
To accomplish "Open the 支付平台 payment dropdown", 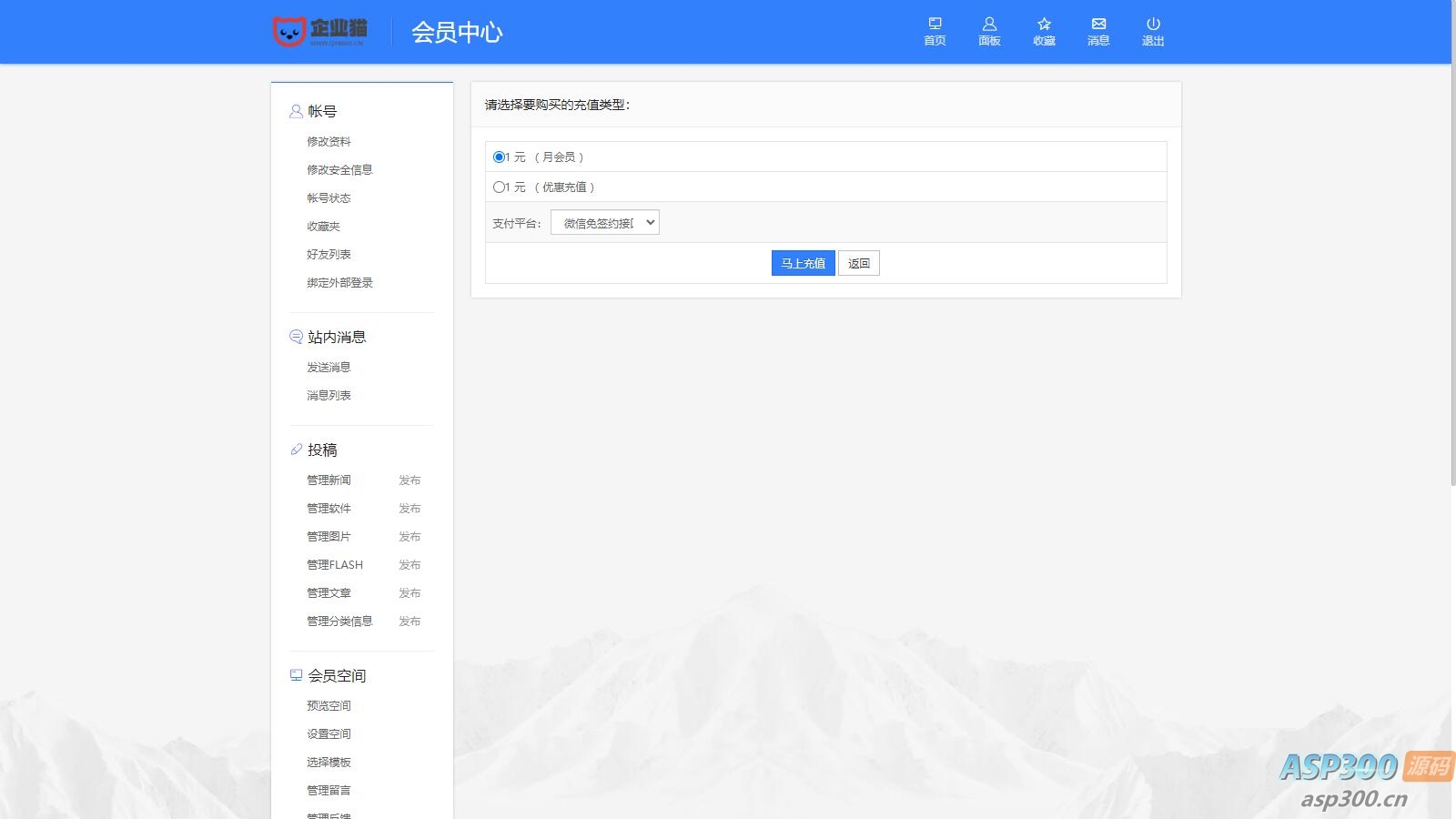I will [x=604, y=221].
